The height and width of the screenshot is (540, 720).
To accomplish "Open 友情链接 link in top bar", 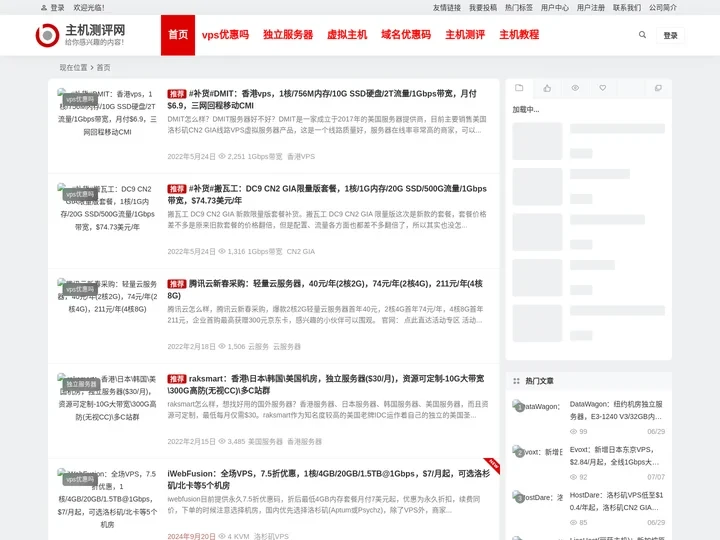I will 446,8.
